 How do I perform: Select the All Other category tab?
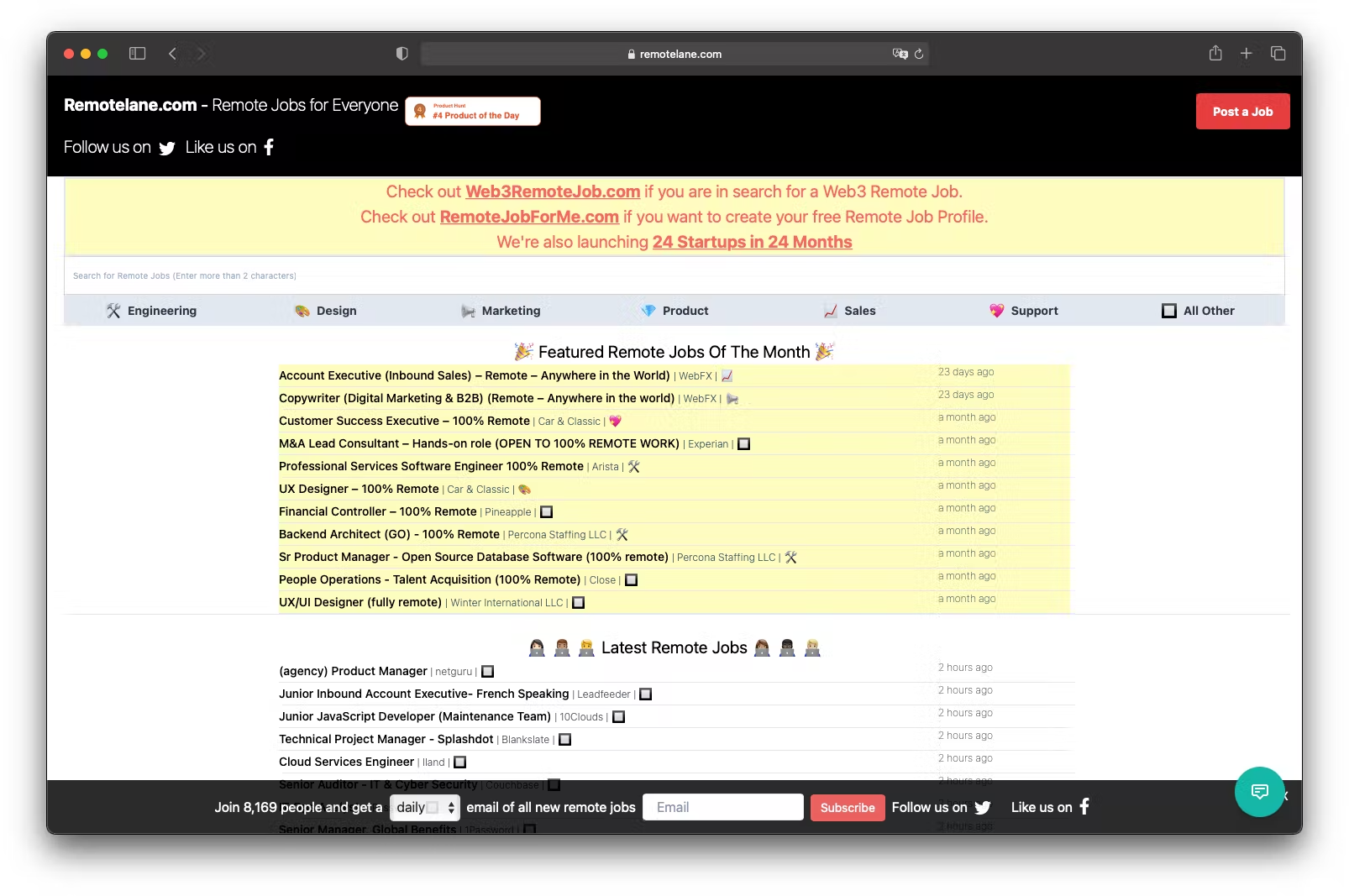[x=1199, y=311]
